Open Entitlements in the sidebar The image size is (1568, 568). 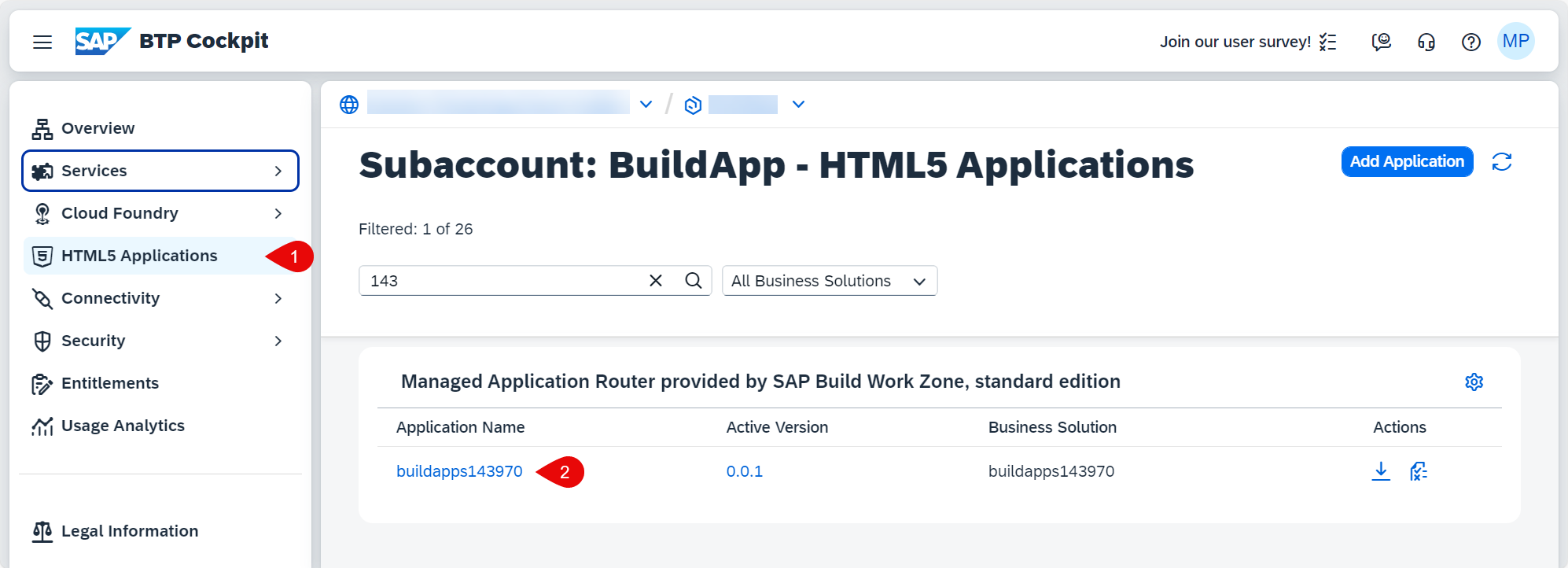pos(160,383)
